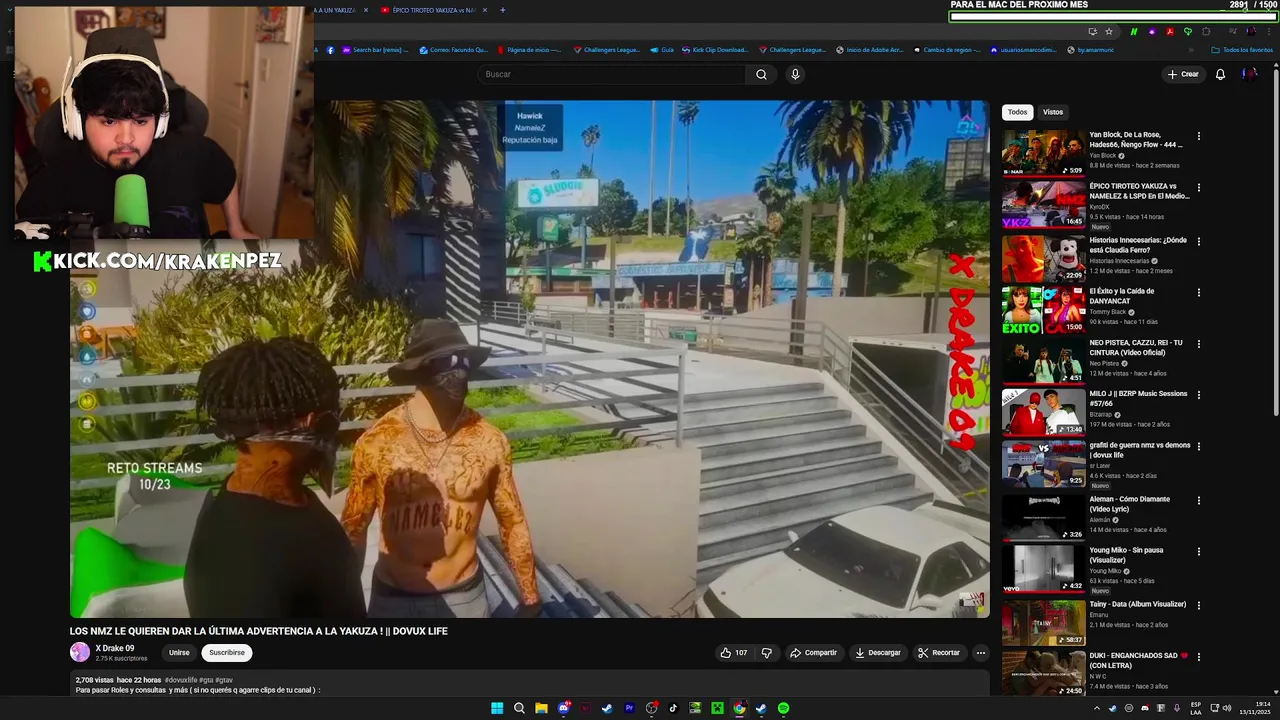Open Young Miko - Sin pausa thumbnail
Screen dimensions: 1280x720
(x=1043, y=568)
